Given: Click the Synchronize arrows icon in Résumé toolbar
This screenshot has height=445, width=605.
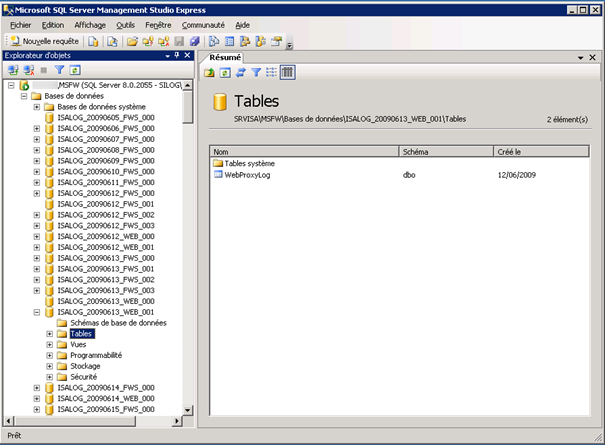Looking at the screenshot, I should (241, 72).
